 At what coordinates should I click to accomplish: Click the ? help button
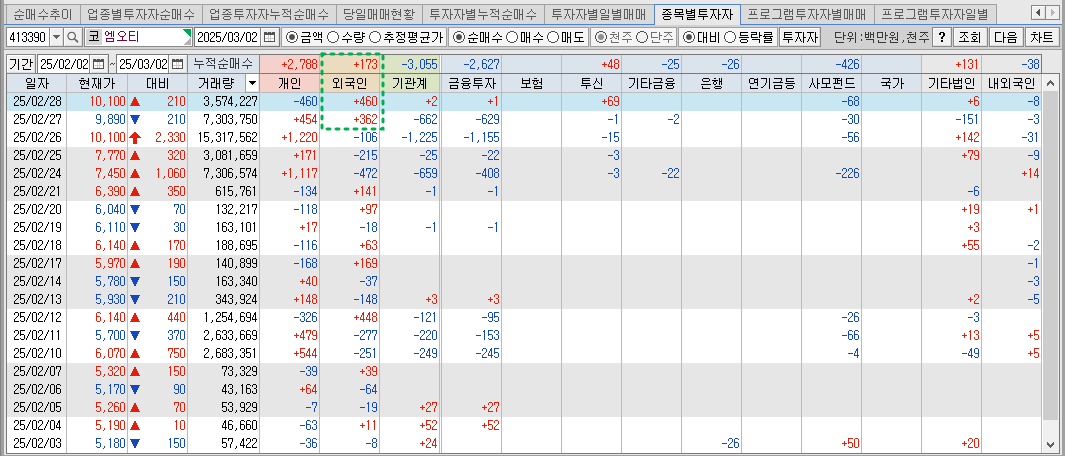[941, 37]
